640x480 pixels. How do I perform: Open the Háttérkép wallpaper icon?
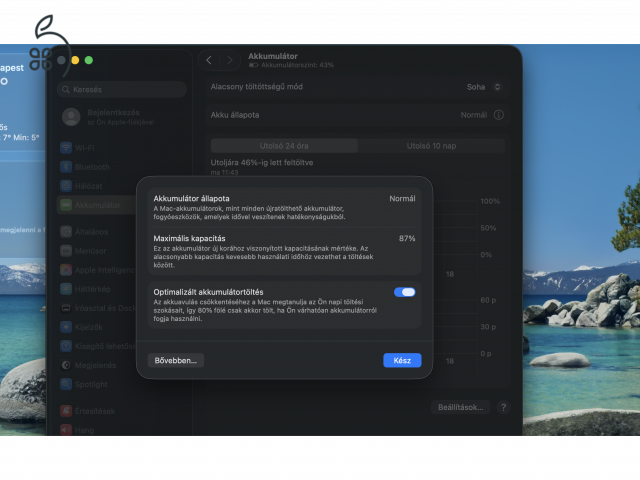66,289
